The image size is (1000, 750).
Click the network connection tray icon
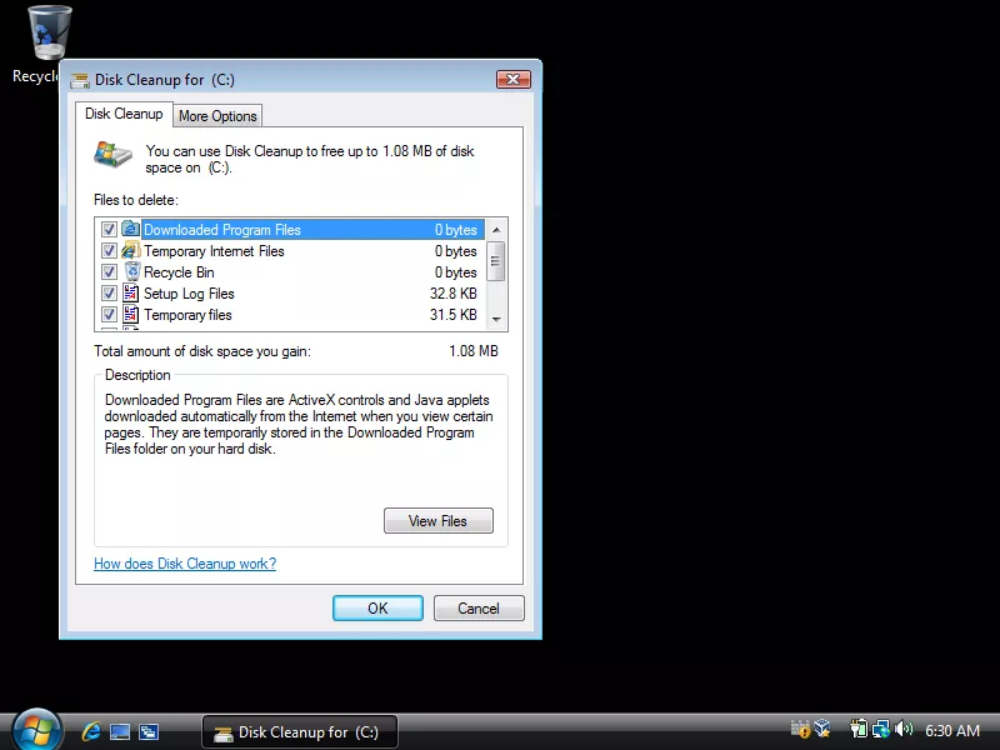881,728
